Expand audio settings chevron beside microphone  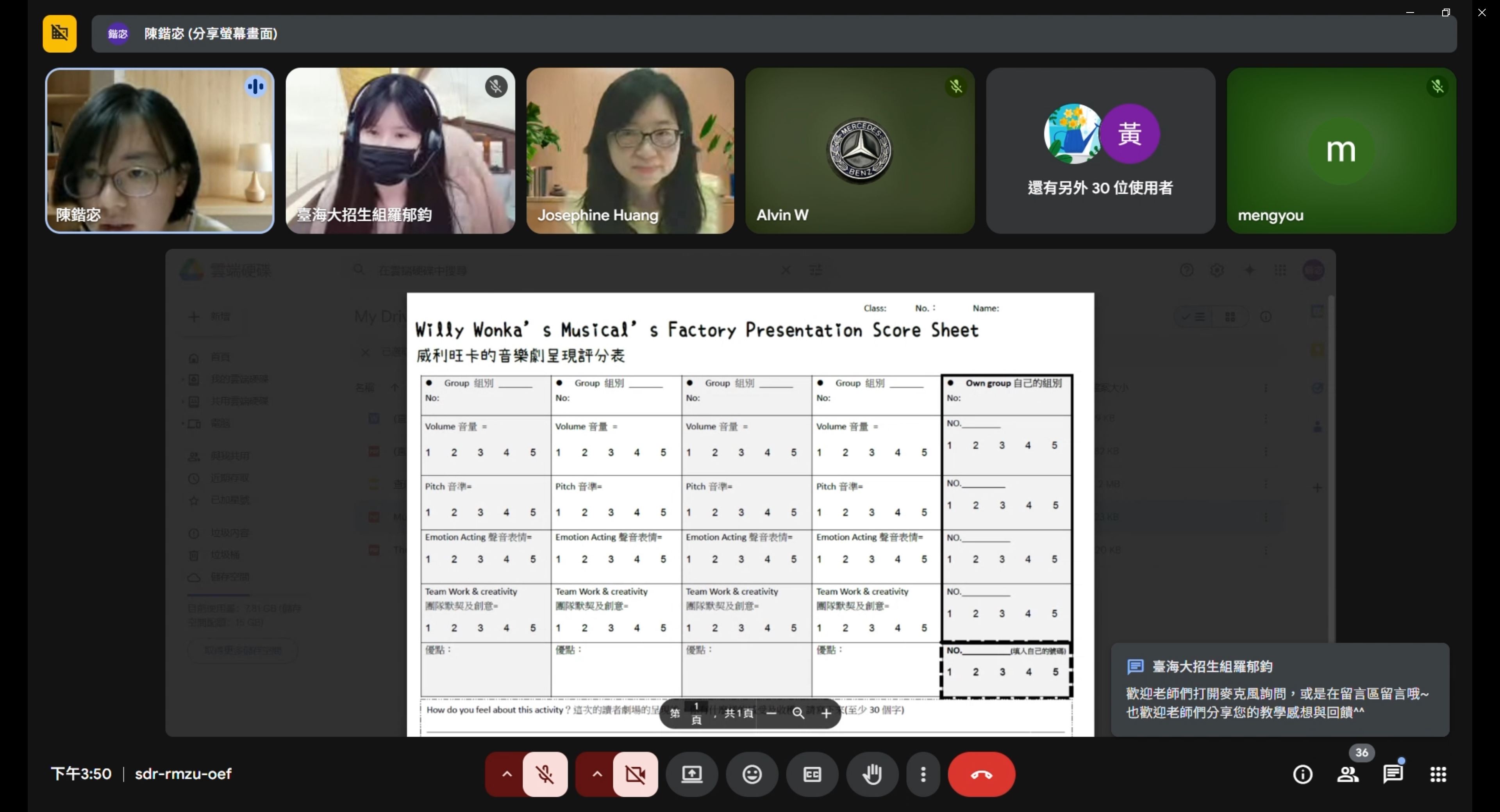(507, 774)
